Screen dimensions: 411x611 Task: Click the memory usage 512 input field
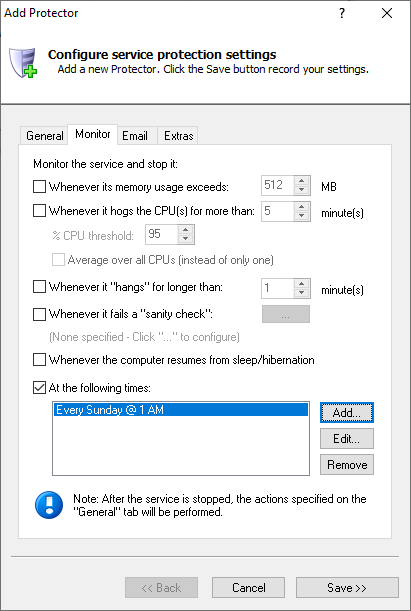pyautogui.click(x=277, y=185)
